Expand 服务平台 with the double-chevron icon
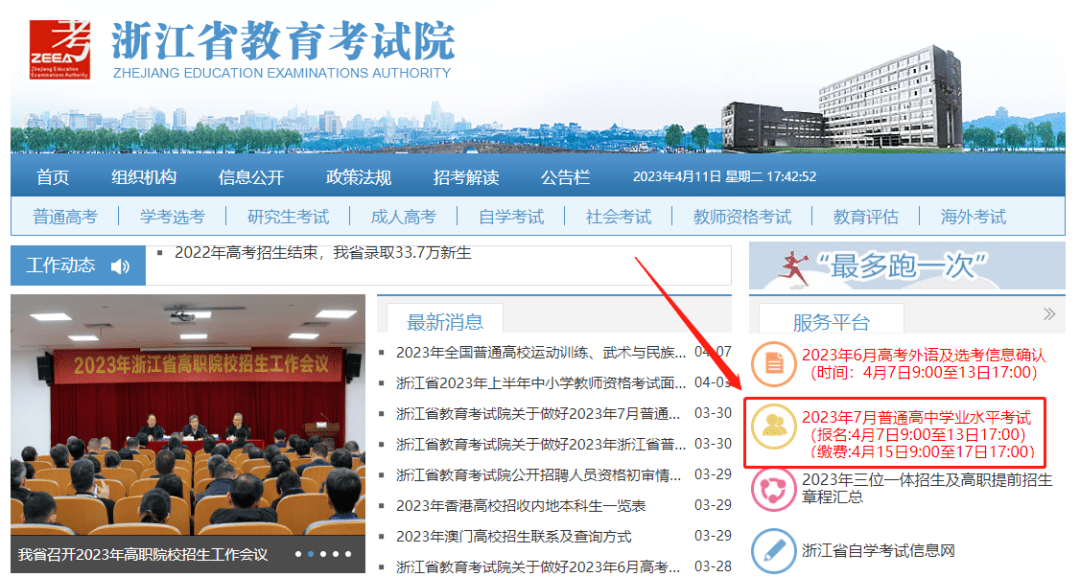Viewport: 1080px width, 577px height. coord(1048,314)
